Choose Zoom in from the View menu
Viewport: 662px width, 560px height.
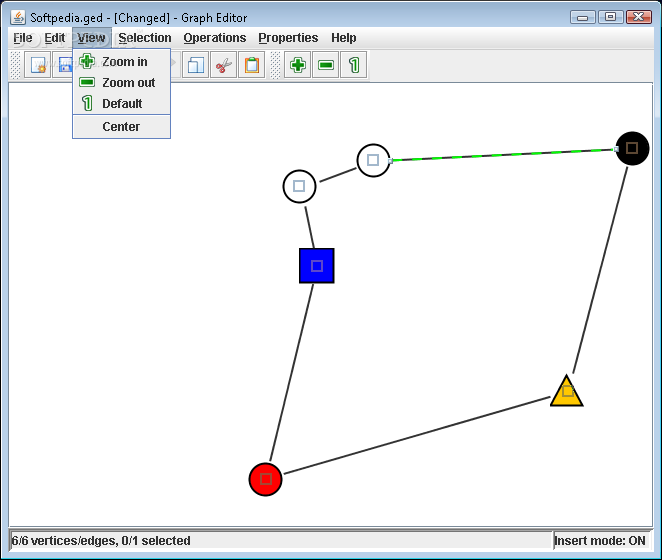click(122, 62)
